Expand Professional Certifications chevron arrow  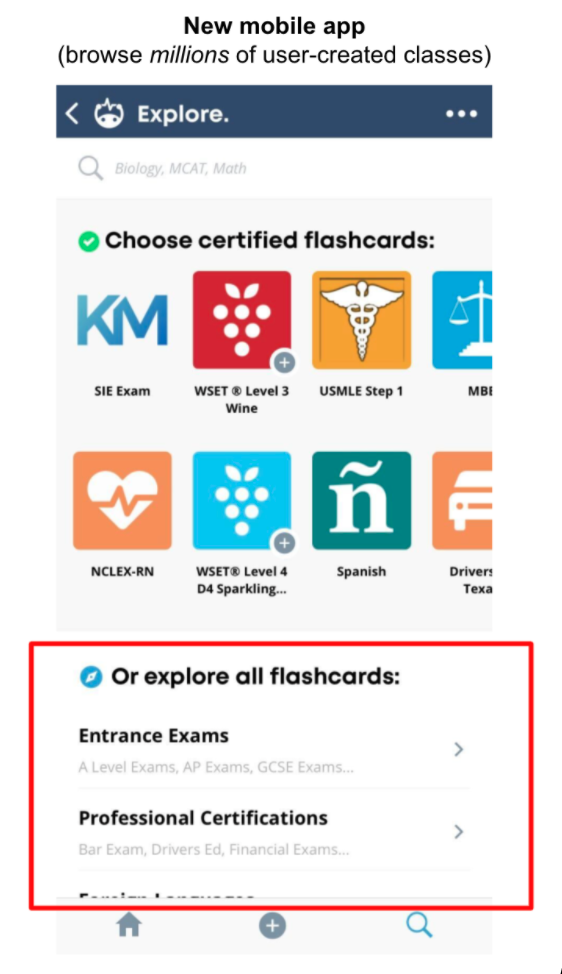point(459,832)
